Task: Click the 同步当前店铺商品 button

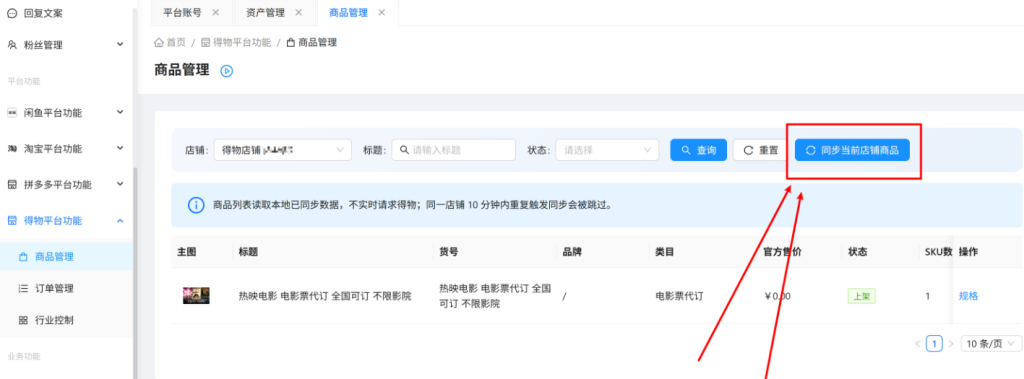Action: click(x=852, y=150)
